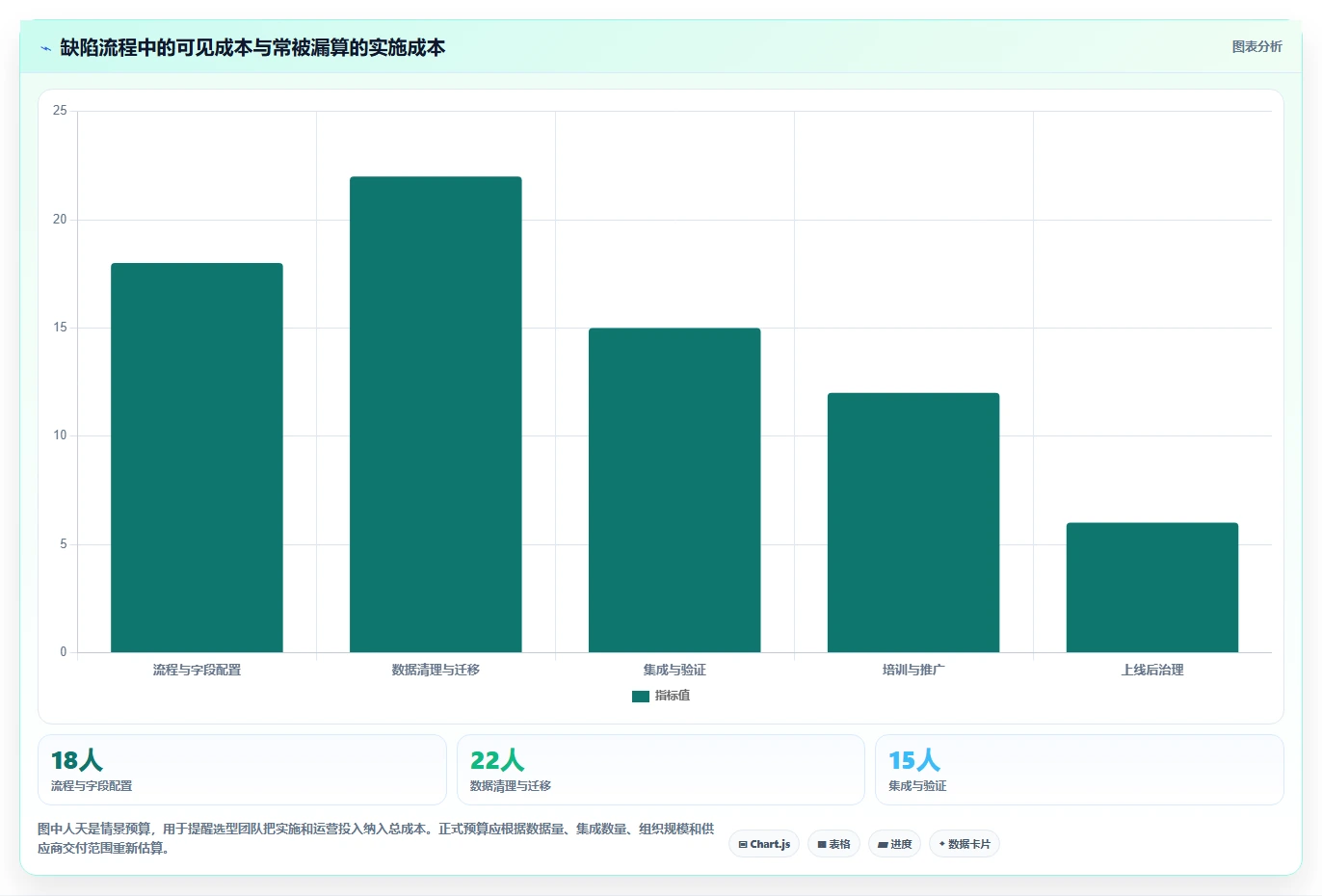This screenshot has height=896, width=1322.
Task: Click the chart title 缺陷流程中的可见成本与常被漏算的实施成本
Action: (252, 47)
